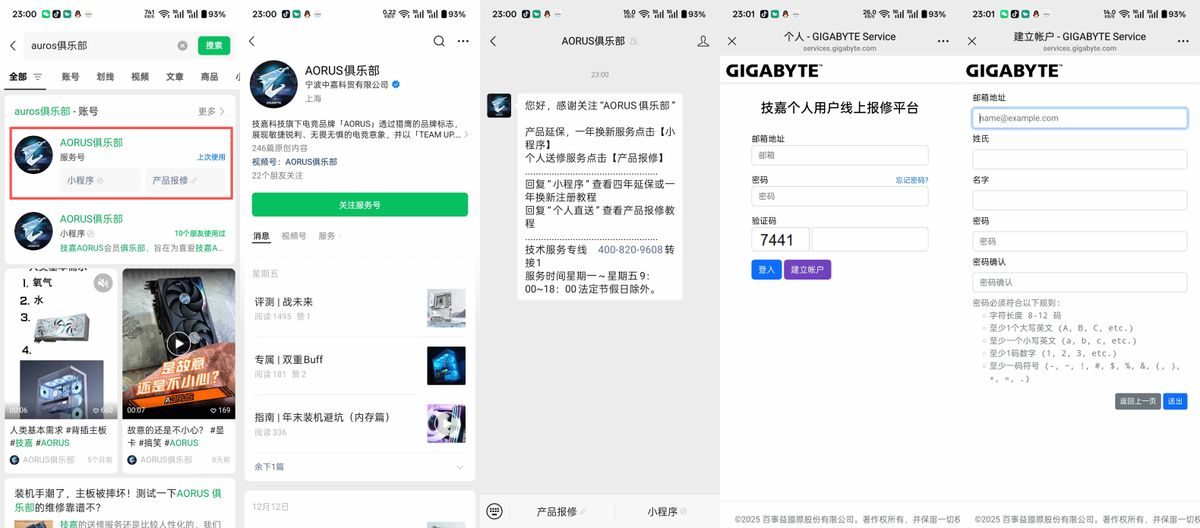This screenshot has height=528, width=1200.
Task: Switch to the 文章 search tab
Action: tap(175, 77)
